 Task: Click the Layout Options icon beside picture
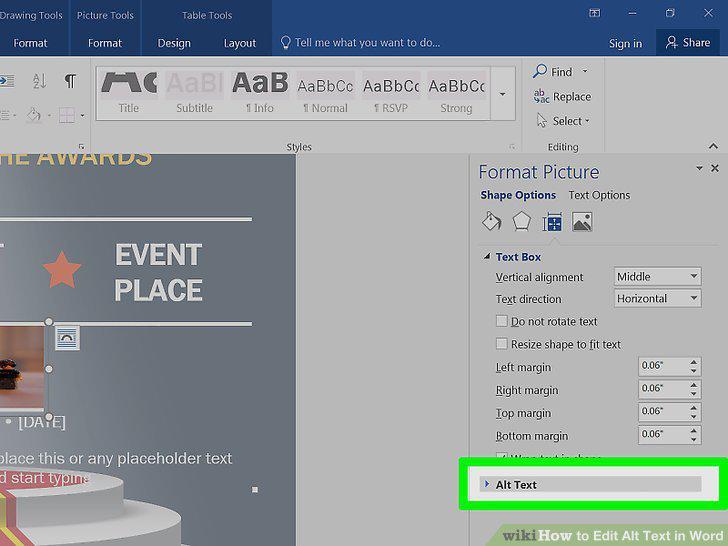tap(67, 338)
